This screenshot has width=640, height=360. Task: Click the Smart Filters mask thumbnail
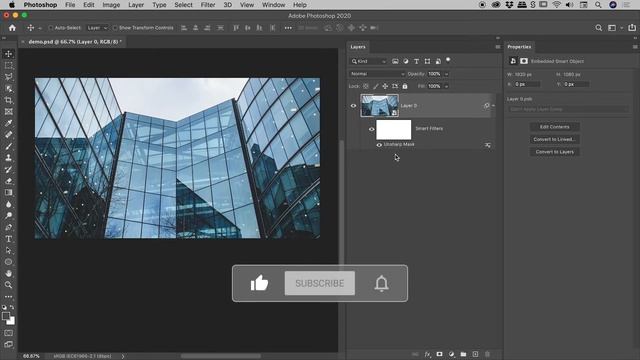(x=393, y=130)
